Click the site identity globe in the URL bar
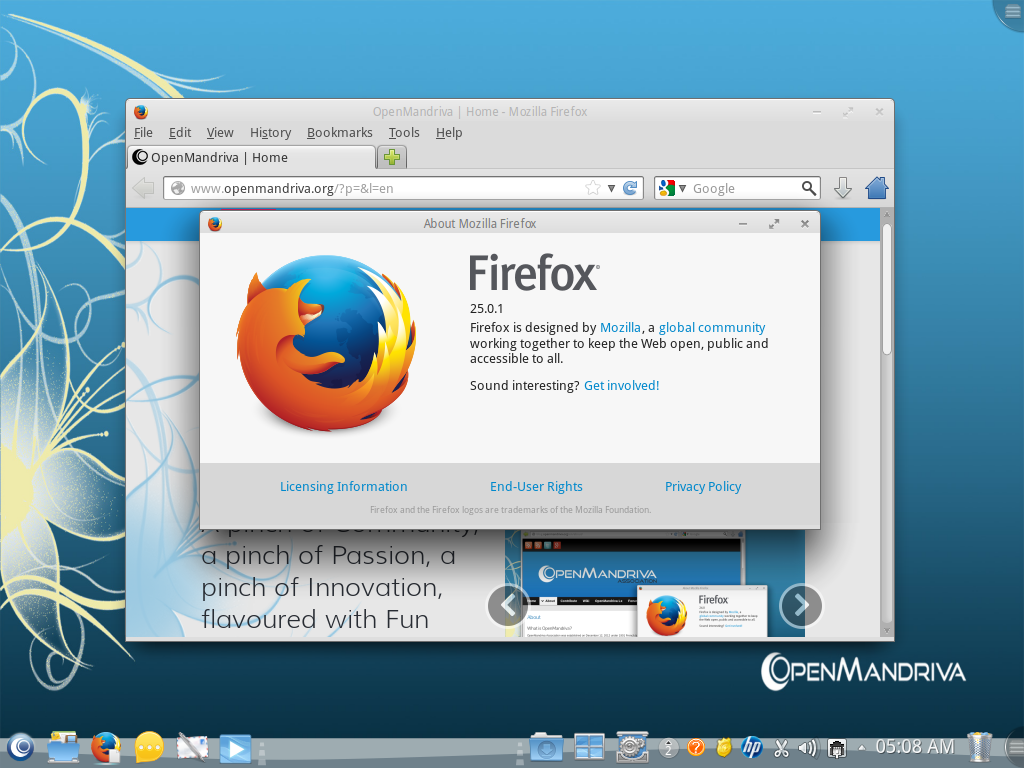This screenshot has height=768, width=1024. click(x=178, y=188)
